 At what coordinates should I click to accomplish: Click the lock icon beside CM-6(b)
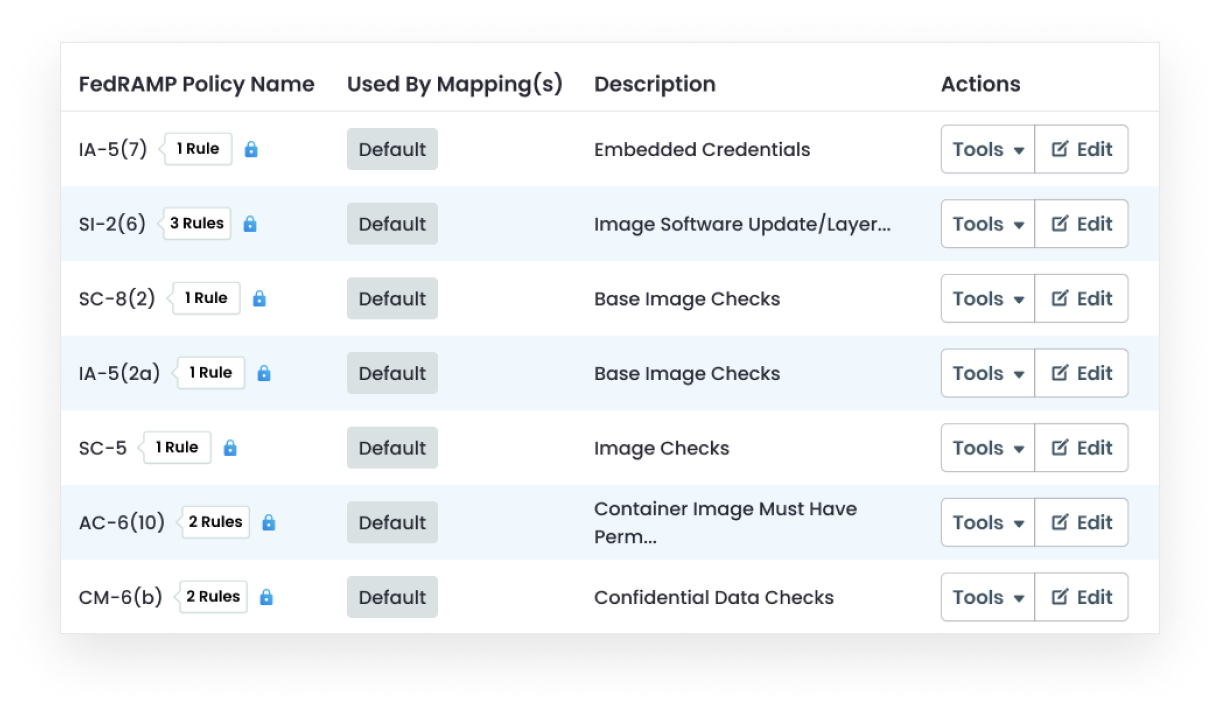coord(266,597)
